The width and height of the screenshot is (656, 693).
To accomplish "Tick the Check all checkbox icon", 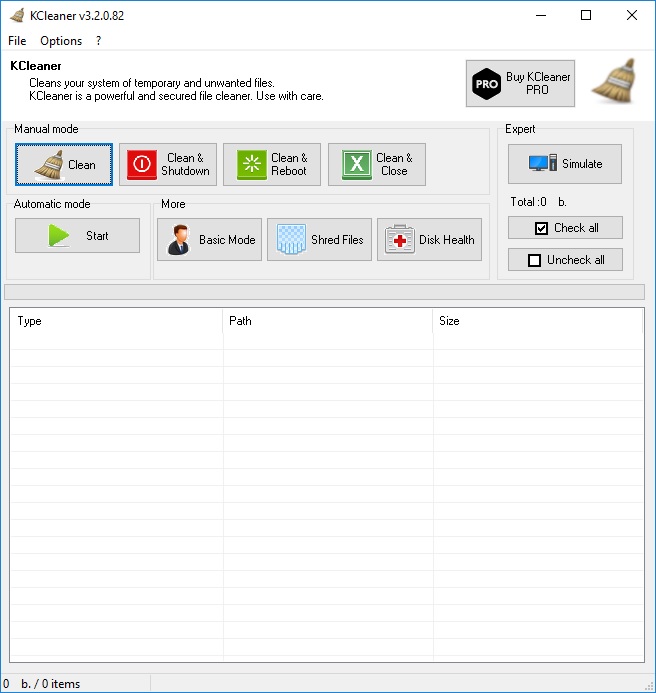I will pos(541,228).
